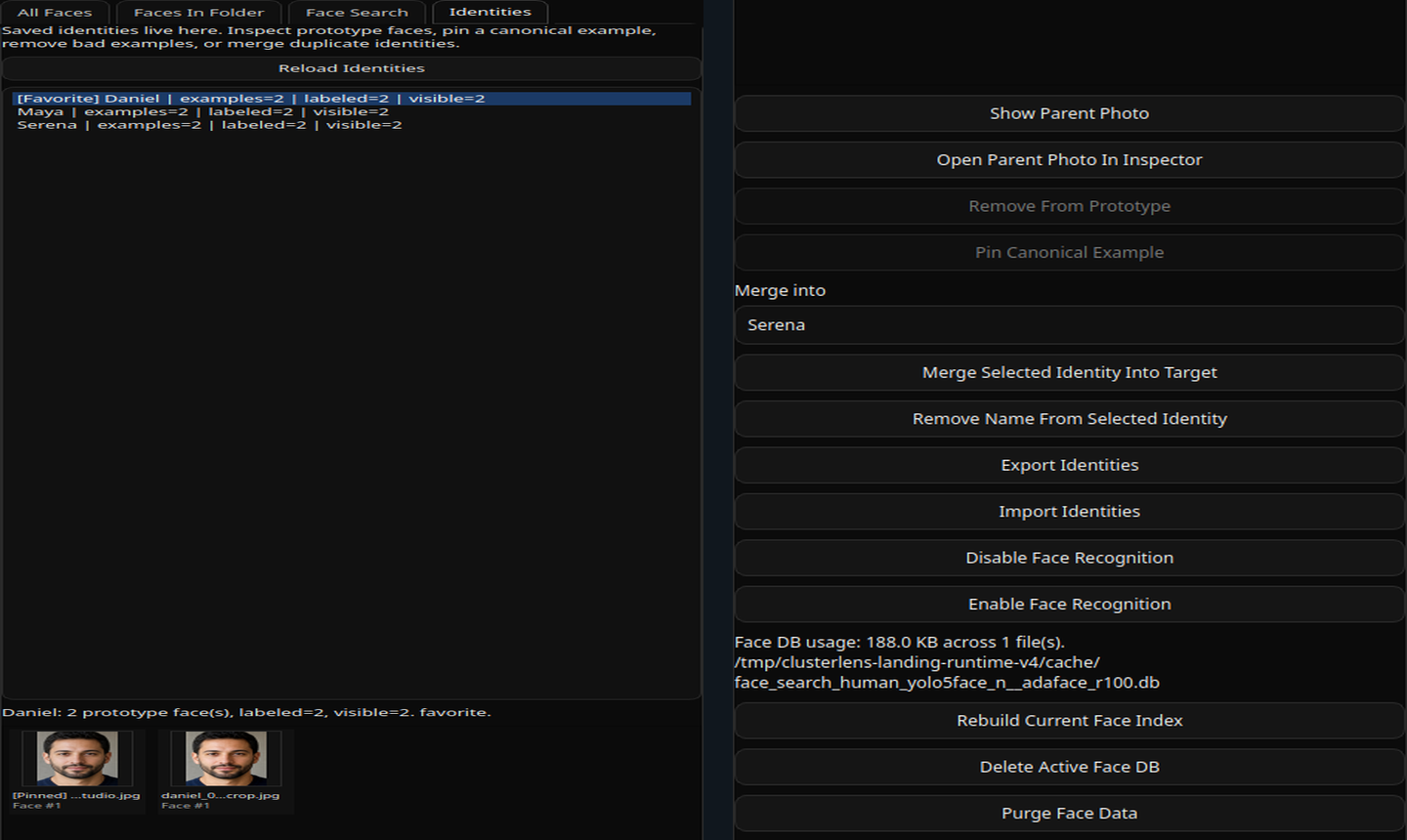Screen dimensions: 1407x840
Task: Click Pin Canonical Example button
Action: tap(1069, 253)
